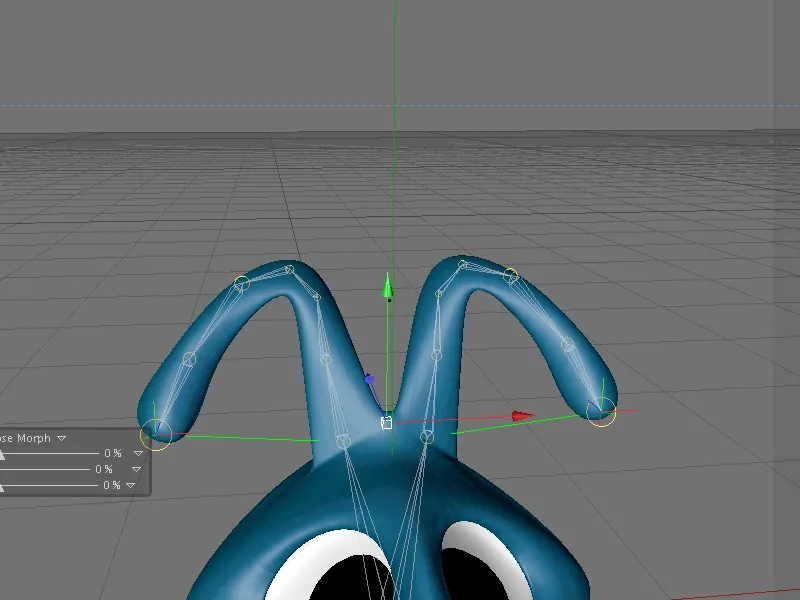Click the red X-axis arrow handle
The image size is (800, 600).
522,416
